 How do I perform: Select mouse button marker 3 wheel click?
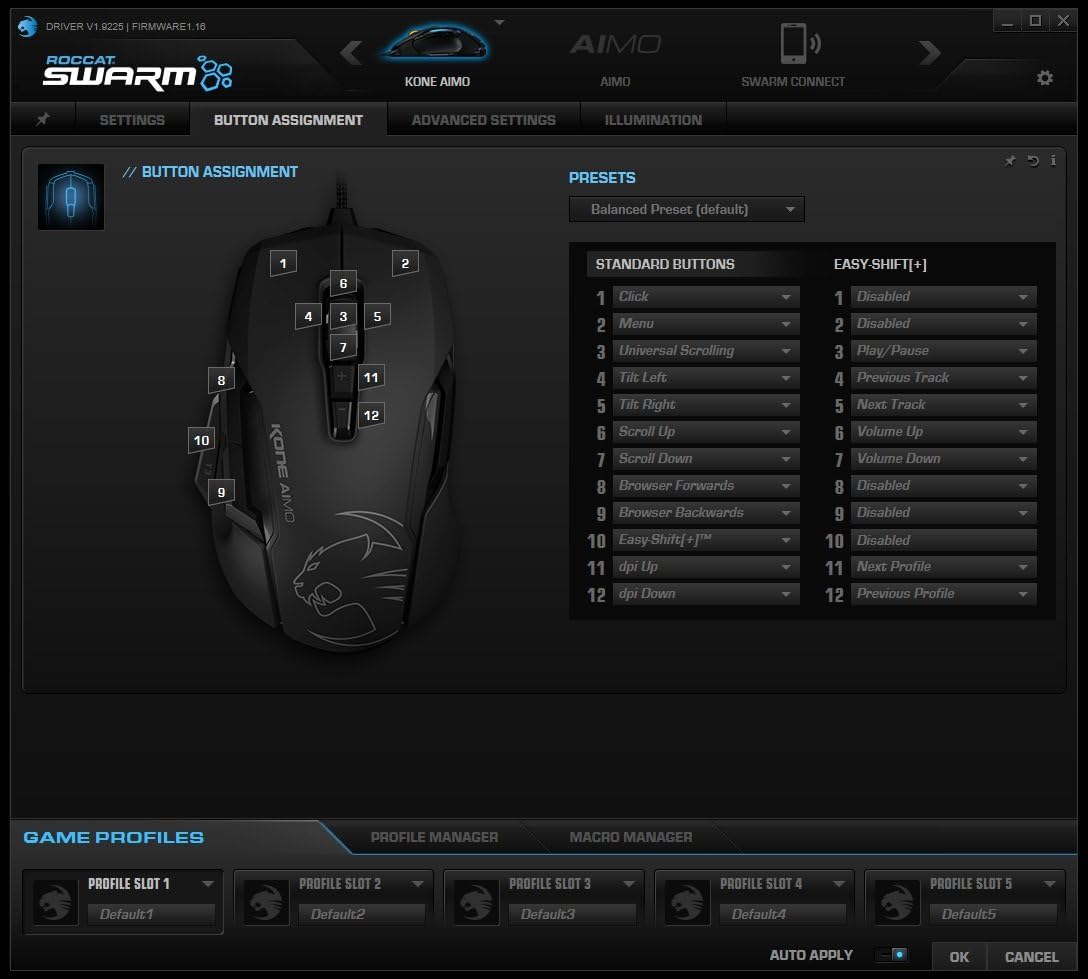tap(343, 316)
